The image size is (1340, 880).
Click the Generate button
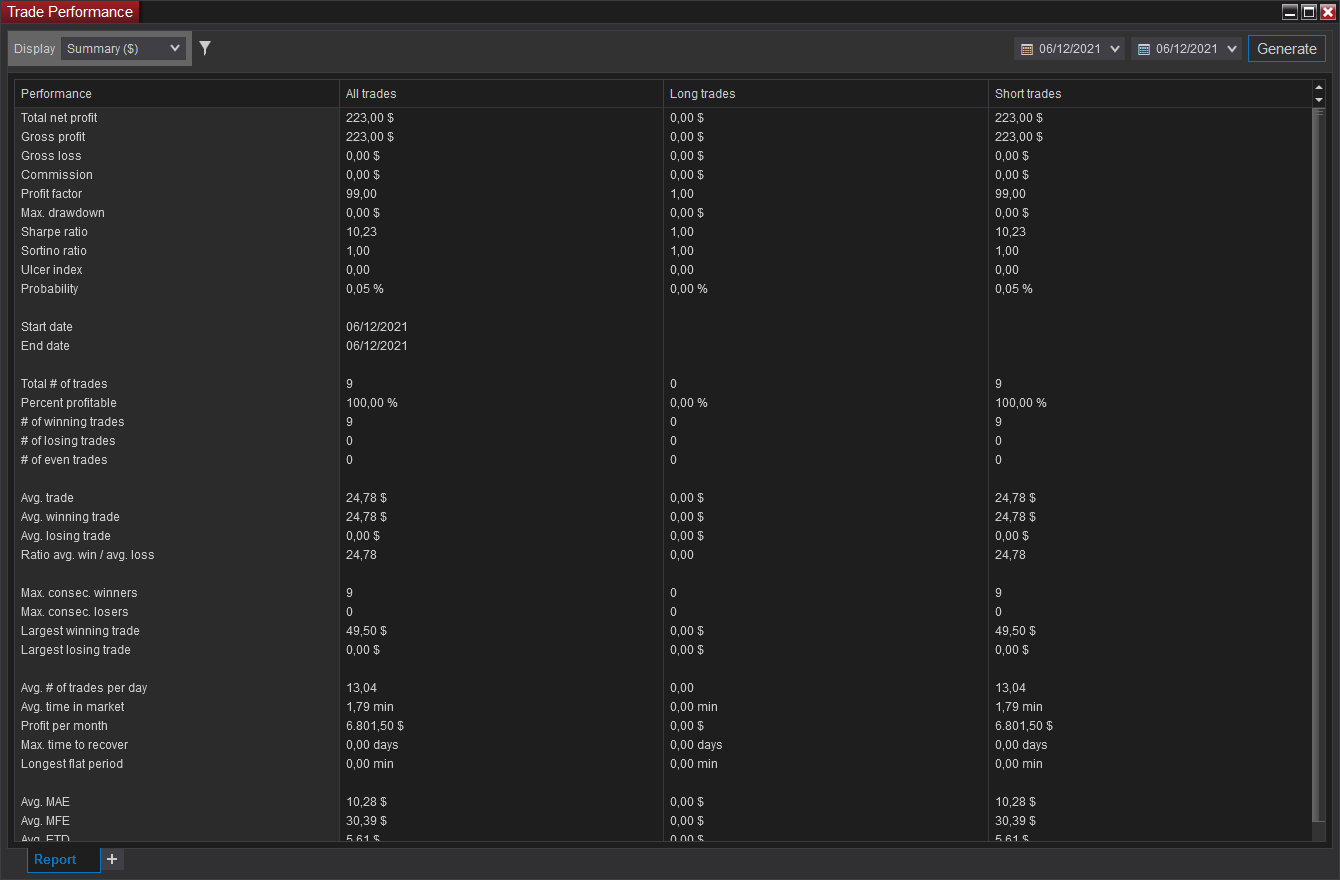coord(1287,48)
